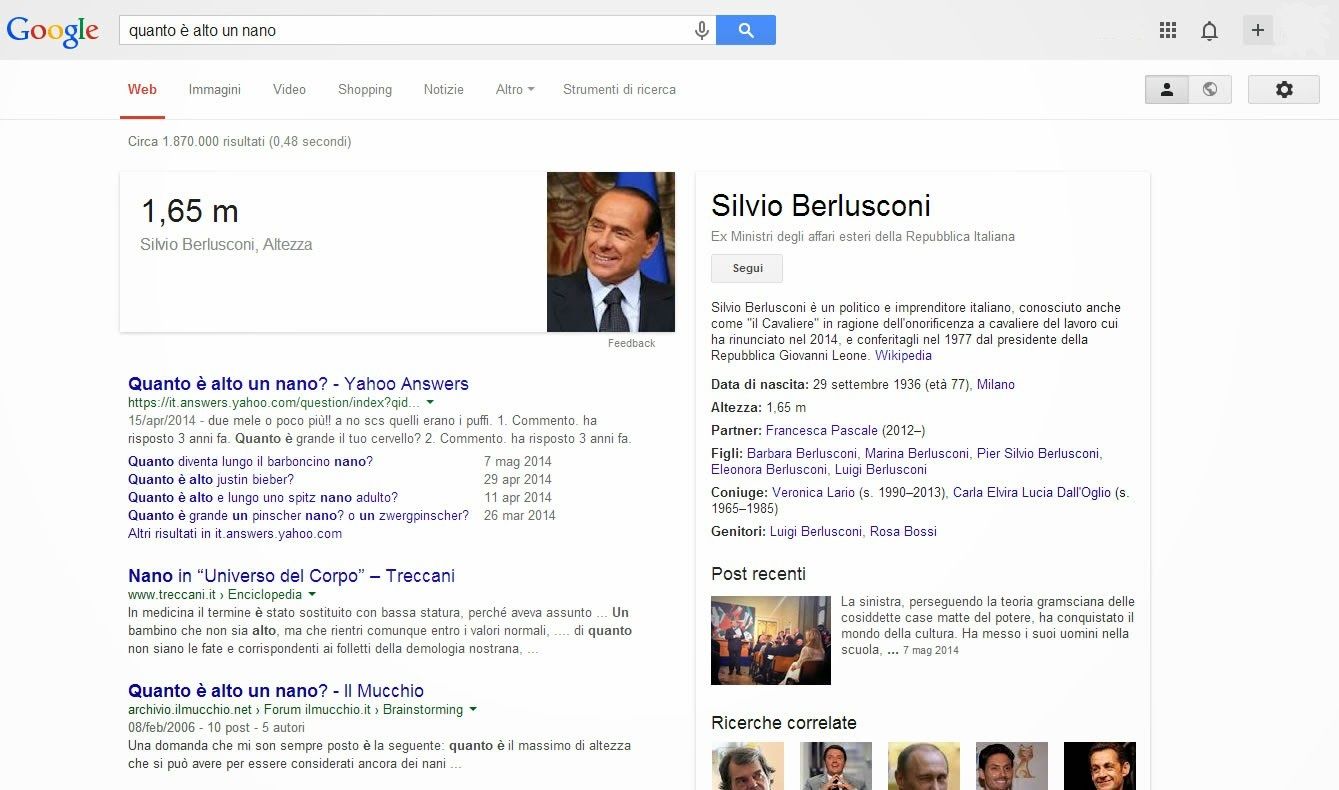Switch to the Immagini tab

(214, 89)
